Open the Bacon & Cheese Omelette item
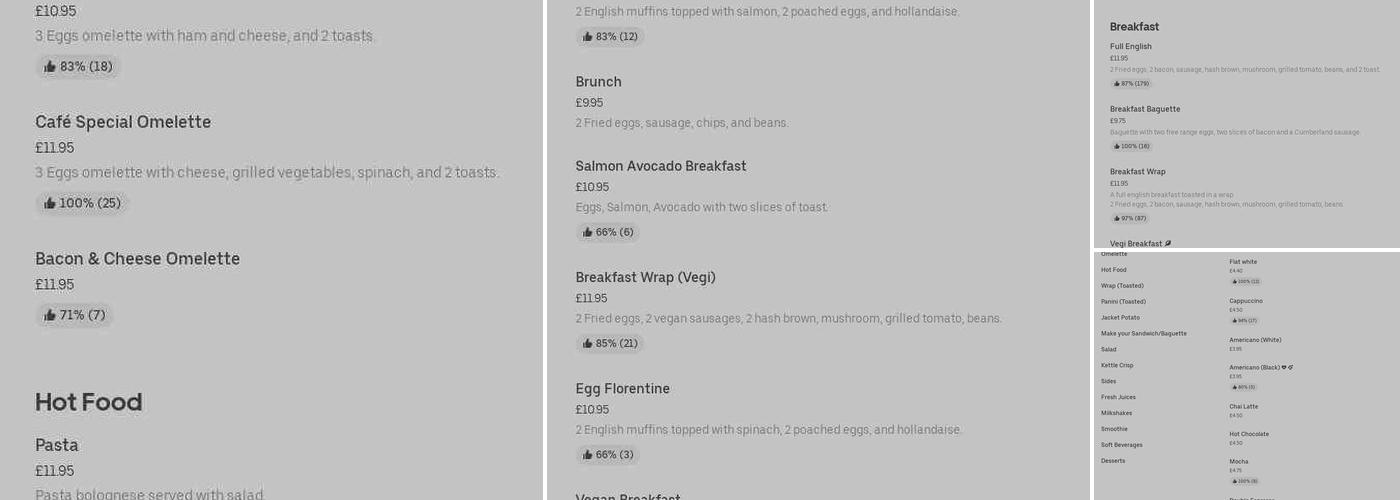This screenshot has width=1400, height=500. (137, 259)
